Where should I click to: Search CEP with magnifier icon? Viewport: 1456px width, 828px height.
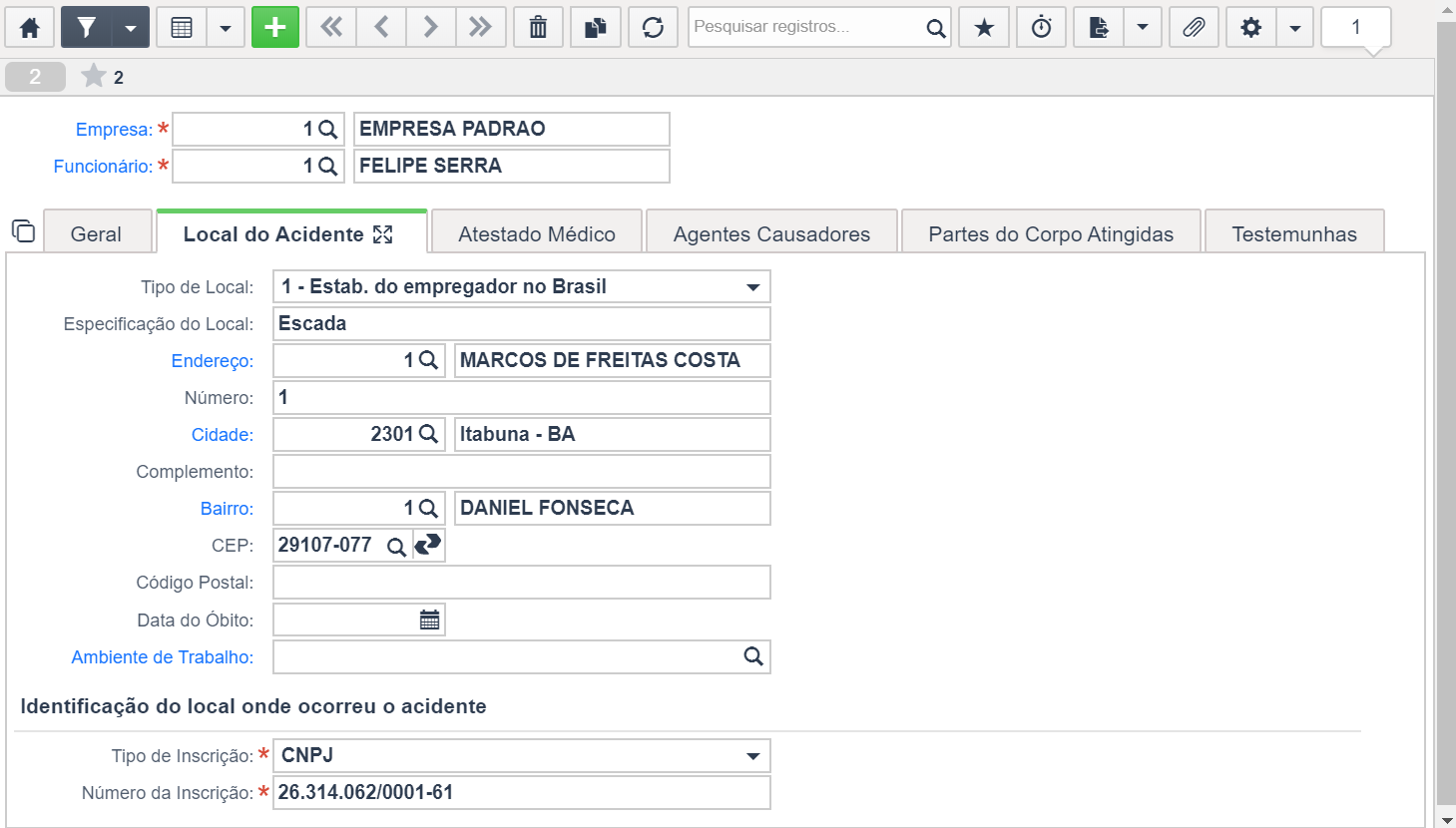(x=396, y=547)
